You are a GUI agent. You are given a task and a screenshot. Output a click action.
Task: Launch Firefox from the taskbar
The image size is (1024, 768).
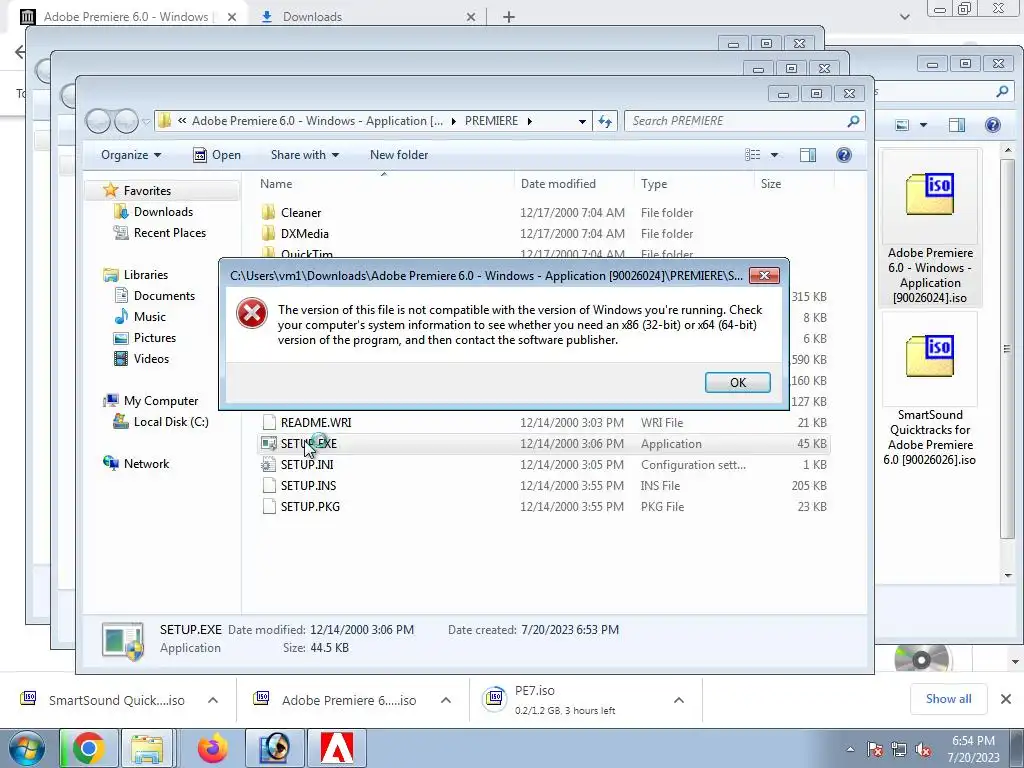click(x=213, y=748)
